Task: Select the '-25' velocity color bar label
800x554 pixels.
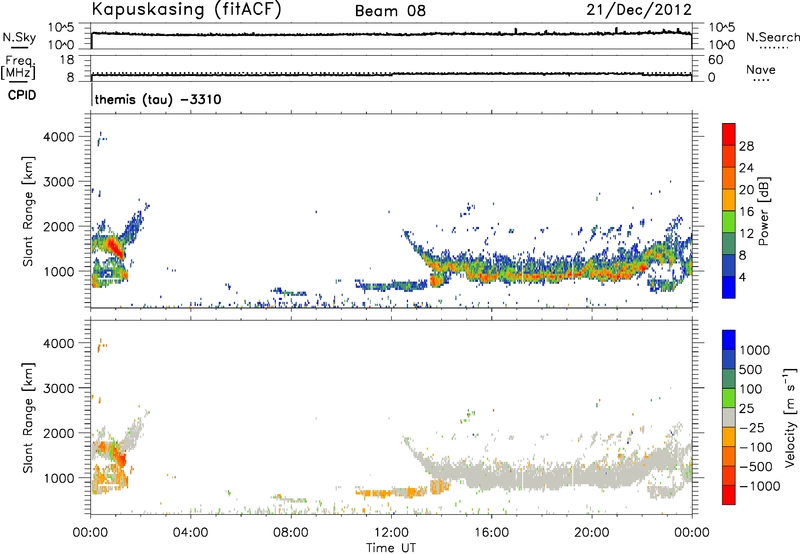Action: tap(752, 428)
